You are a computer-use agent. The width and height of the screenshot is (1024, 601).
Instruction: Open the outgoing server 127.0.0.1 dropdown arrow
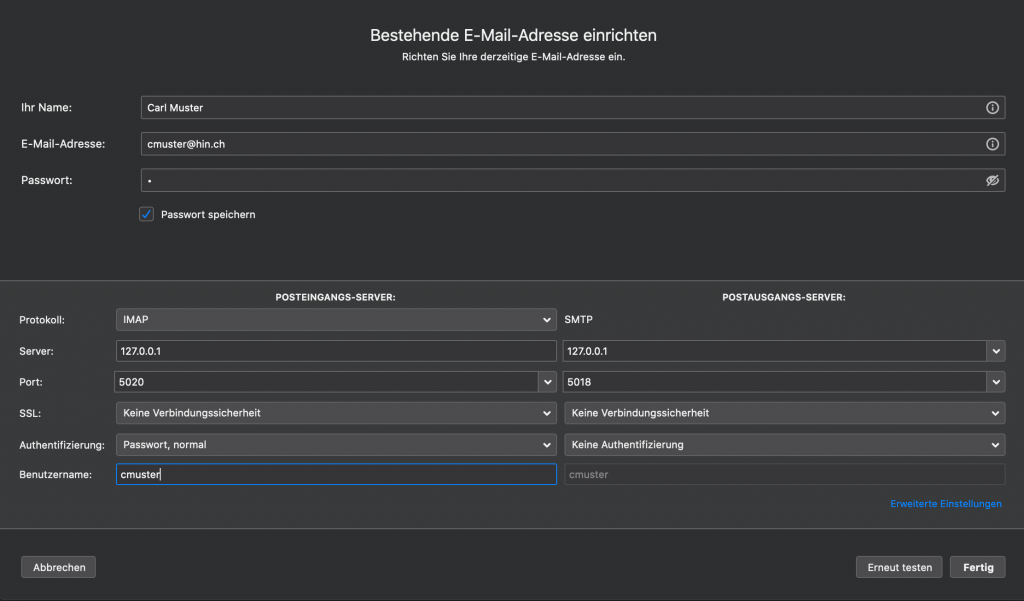tap(995, 351)
